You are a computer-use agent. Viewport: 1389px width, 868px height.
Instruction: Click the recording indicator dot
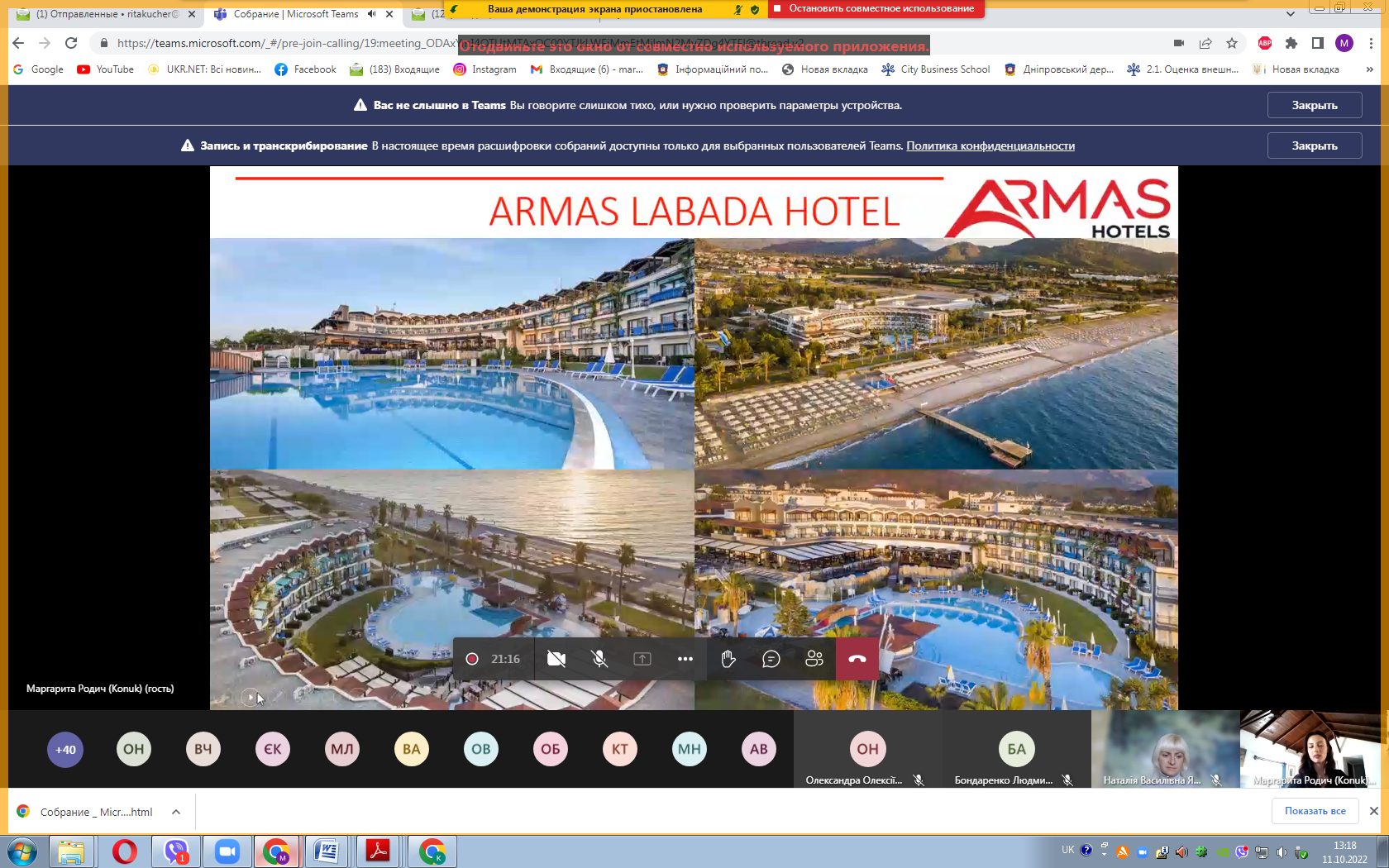(472, 659)
